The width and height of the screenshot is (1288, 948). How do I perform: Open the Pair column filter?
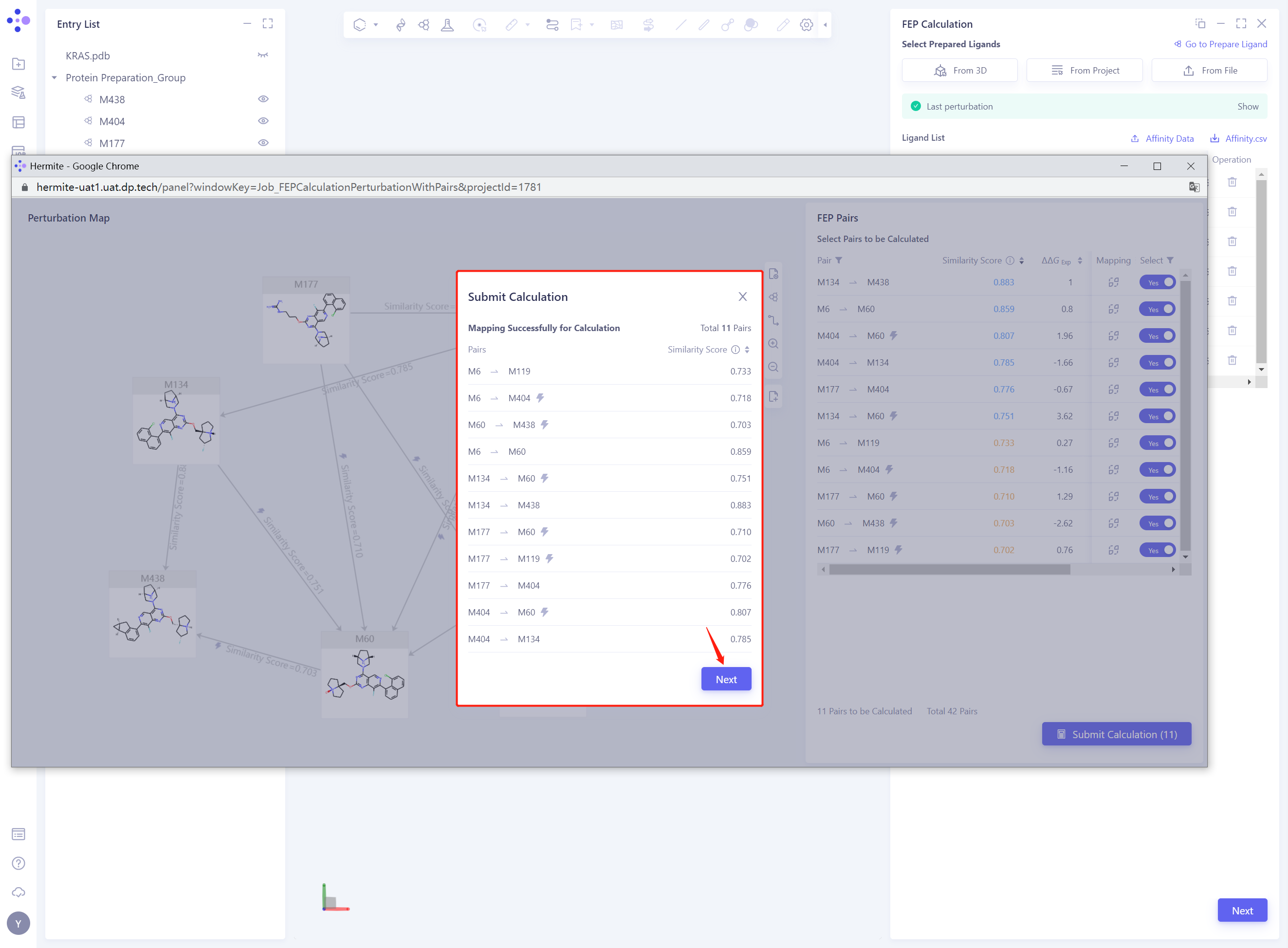pyautogui.click(x=839, y=260)
